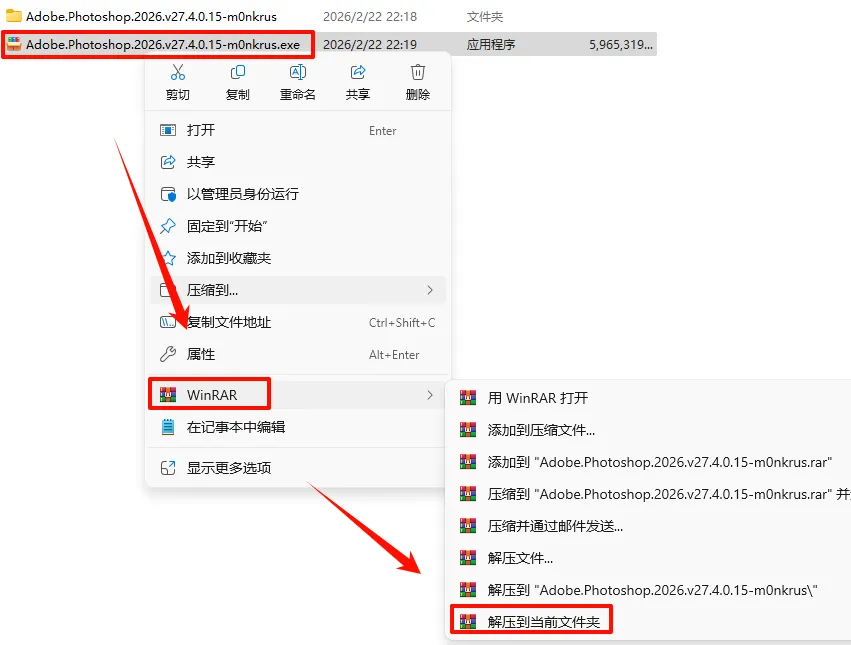Click the wrench icon for 属性
Image resolution: width=851 pixels, height=645 pixels.
(x=168, y=354)
